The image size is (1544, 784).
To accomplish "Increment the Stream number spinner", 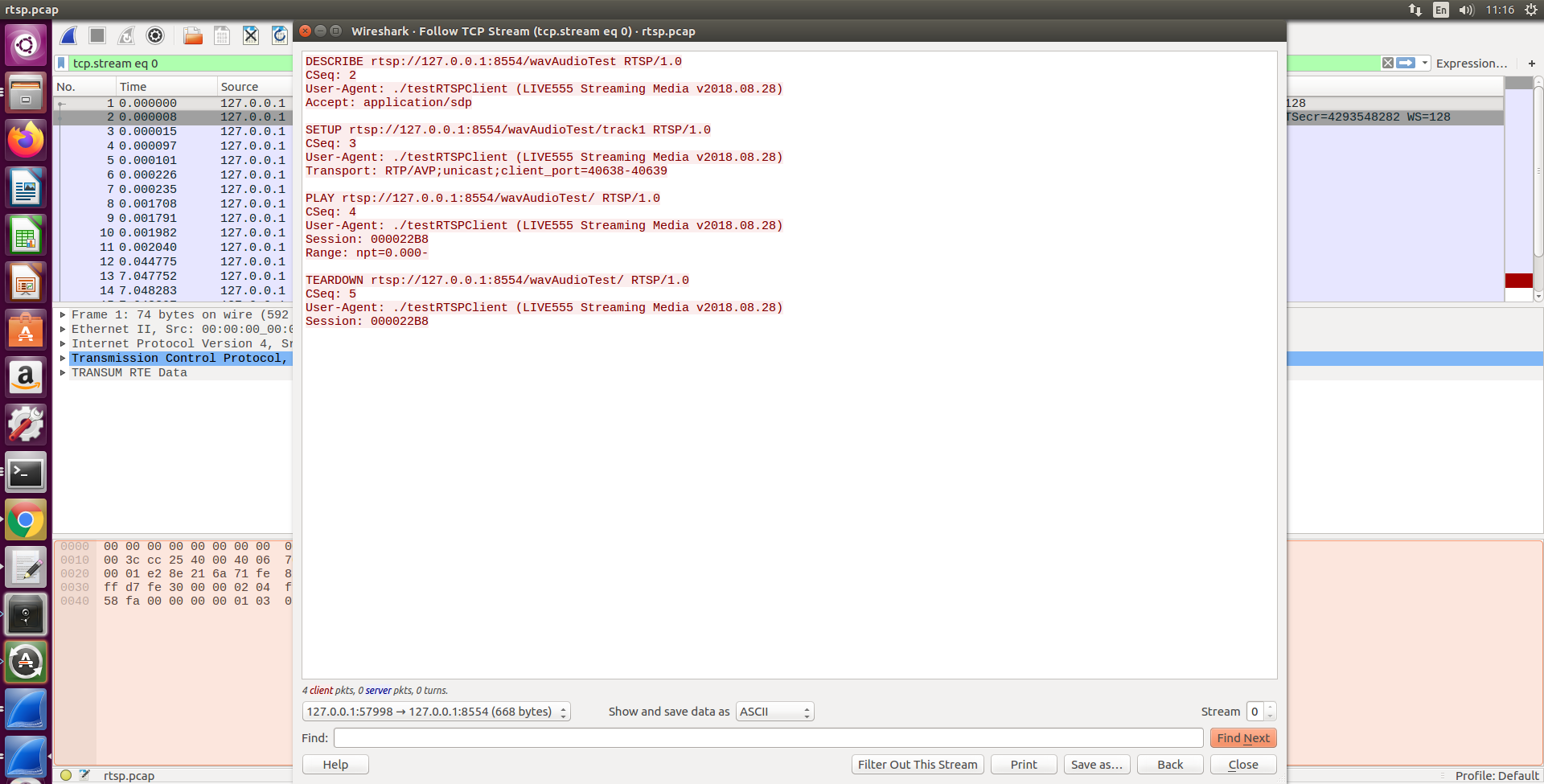I will [x=1271, y=708].
